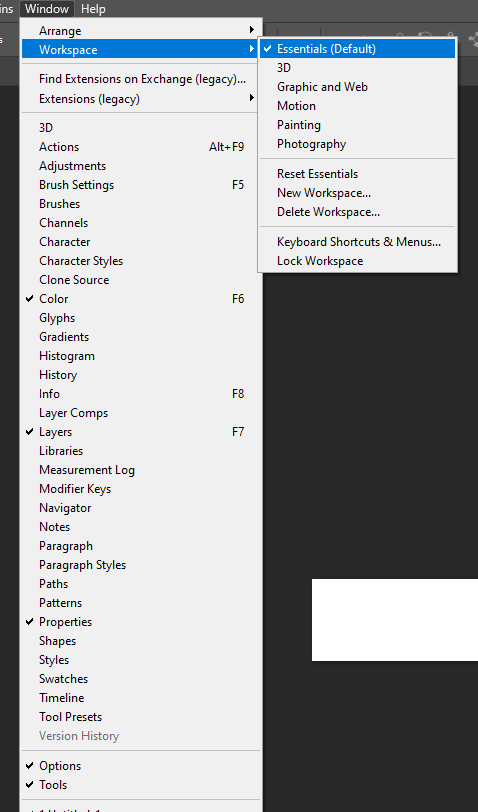Toggle the Tools panel checkmark
This screenshot has height=812, width=478.
pyautogui.click(x=140, y=785)
